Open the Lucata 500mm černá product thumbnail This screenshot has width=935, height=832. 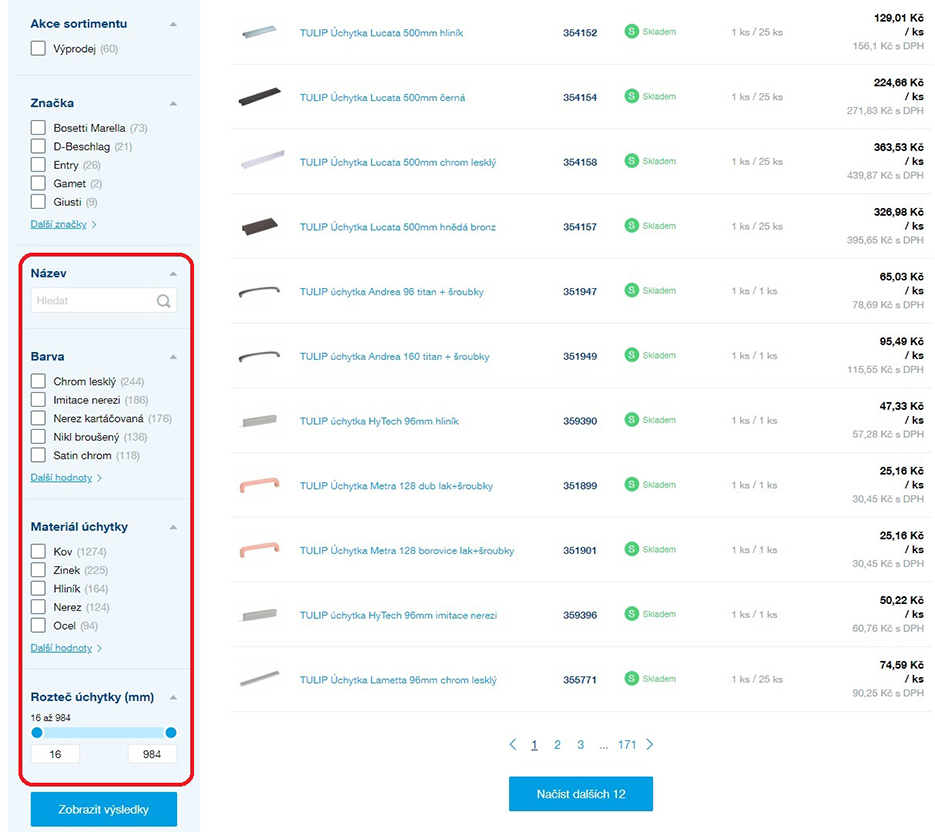tap(261, 98)
